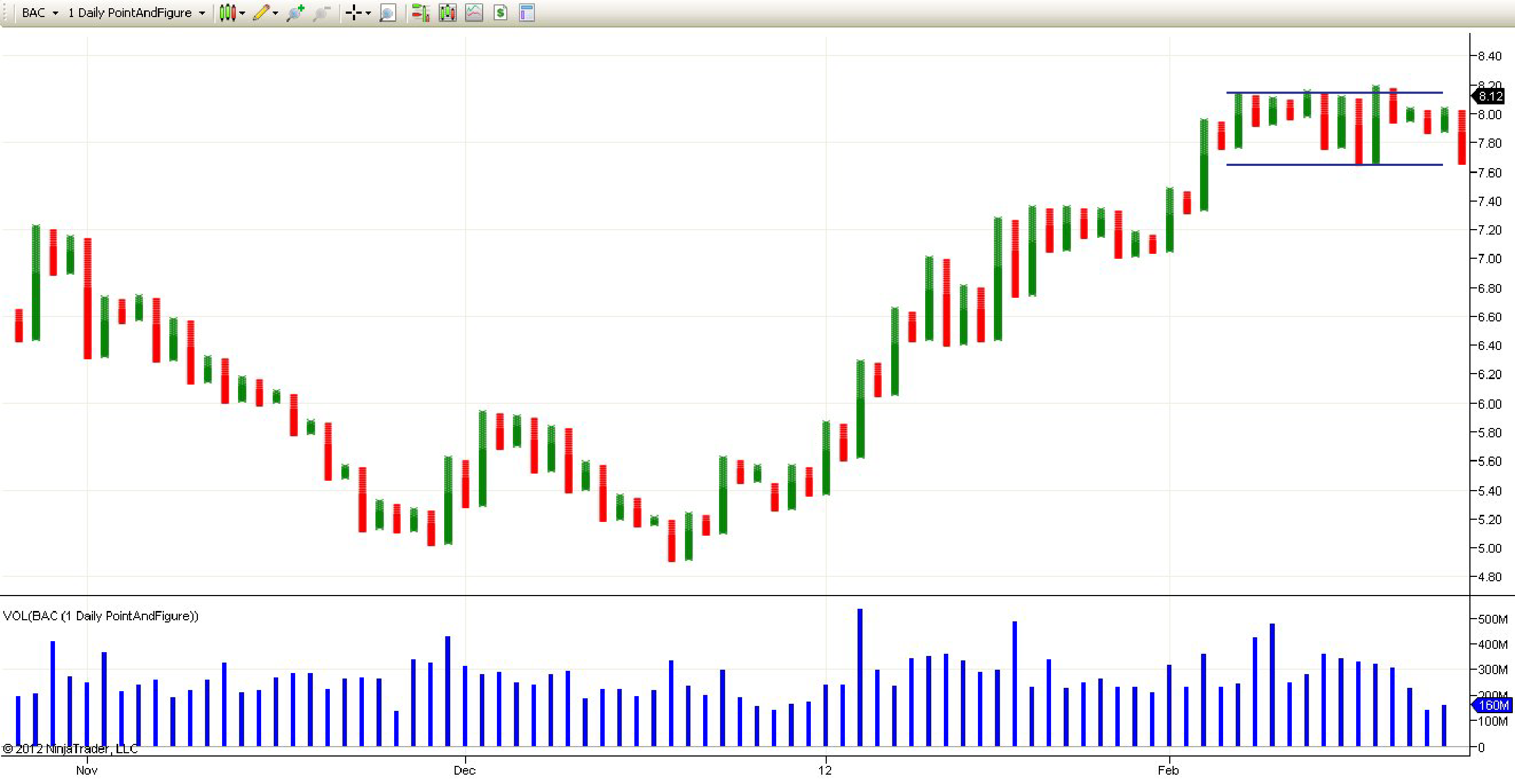Click the 12 date axis label
This screenshot has width=1515, height=784.
pyautogui.click(x=825, y=770)
